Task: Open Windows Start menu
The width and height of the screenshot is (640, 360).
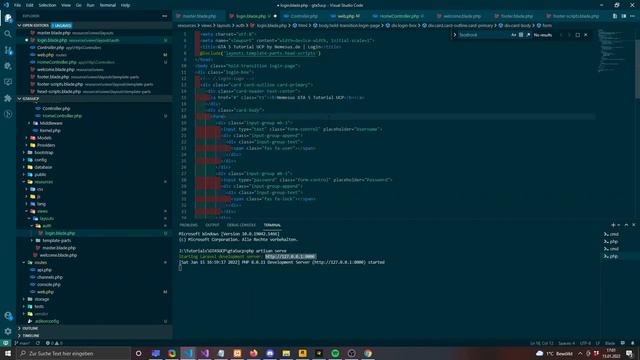Action: point(8,353)
